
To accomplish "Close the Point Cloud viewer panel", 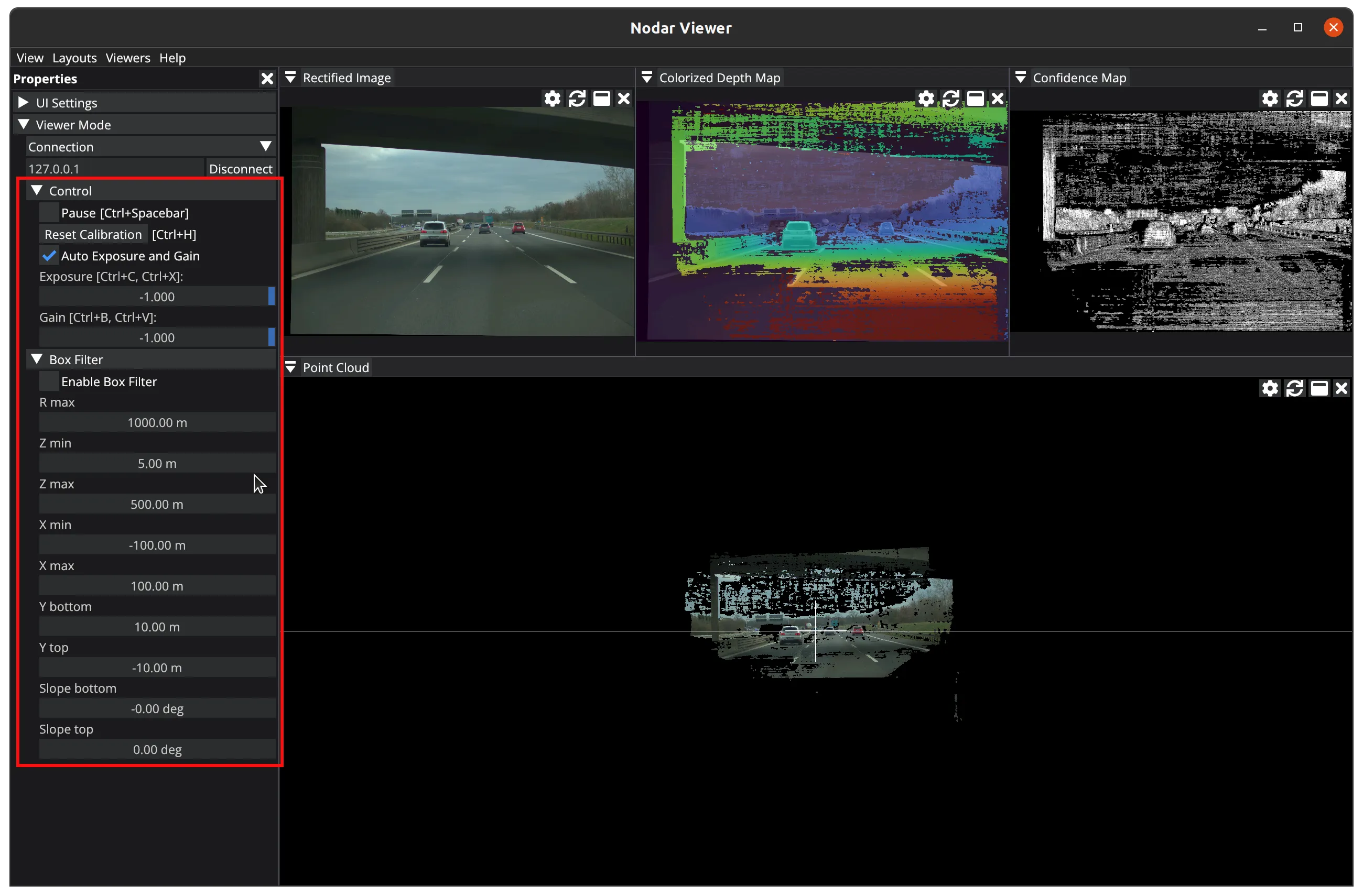I will coord(1341,389).
